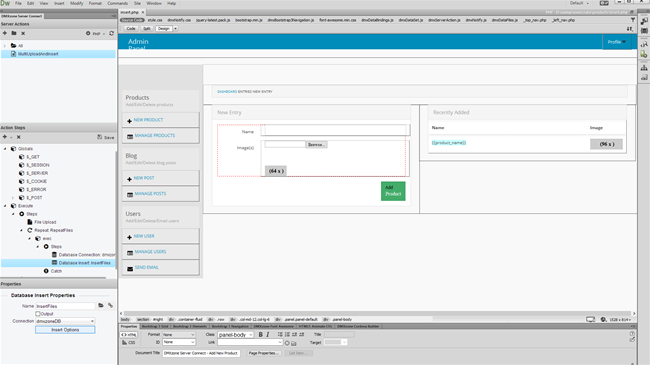Expand the $_POST node
Image resolution: width=650 pixels, height=365 pixels.
tap(13, 197)
